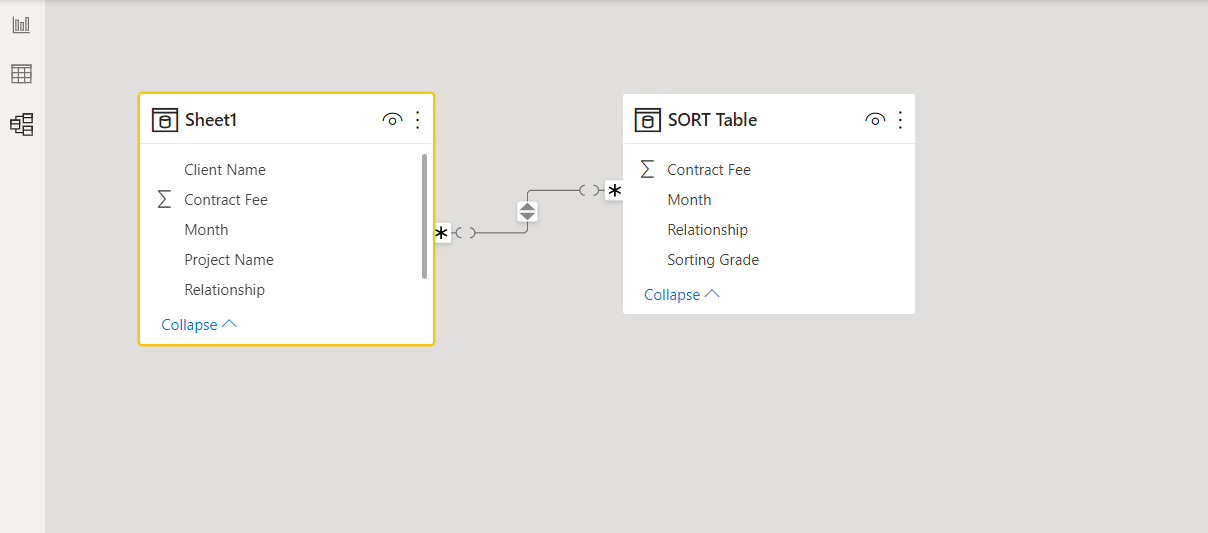This screenshot has height=533, width=1208.
Task: Toggle visibility of Sheet1 table
Action: point(392,120)
